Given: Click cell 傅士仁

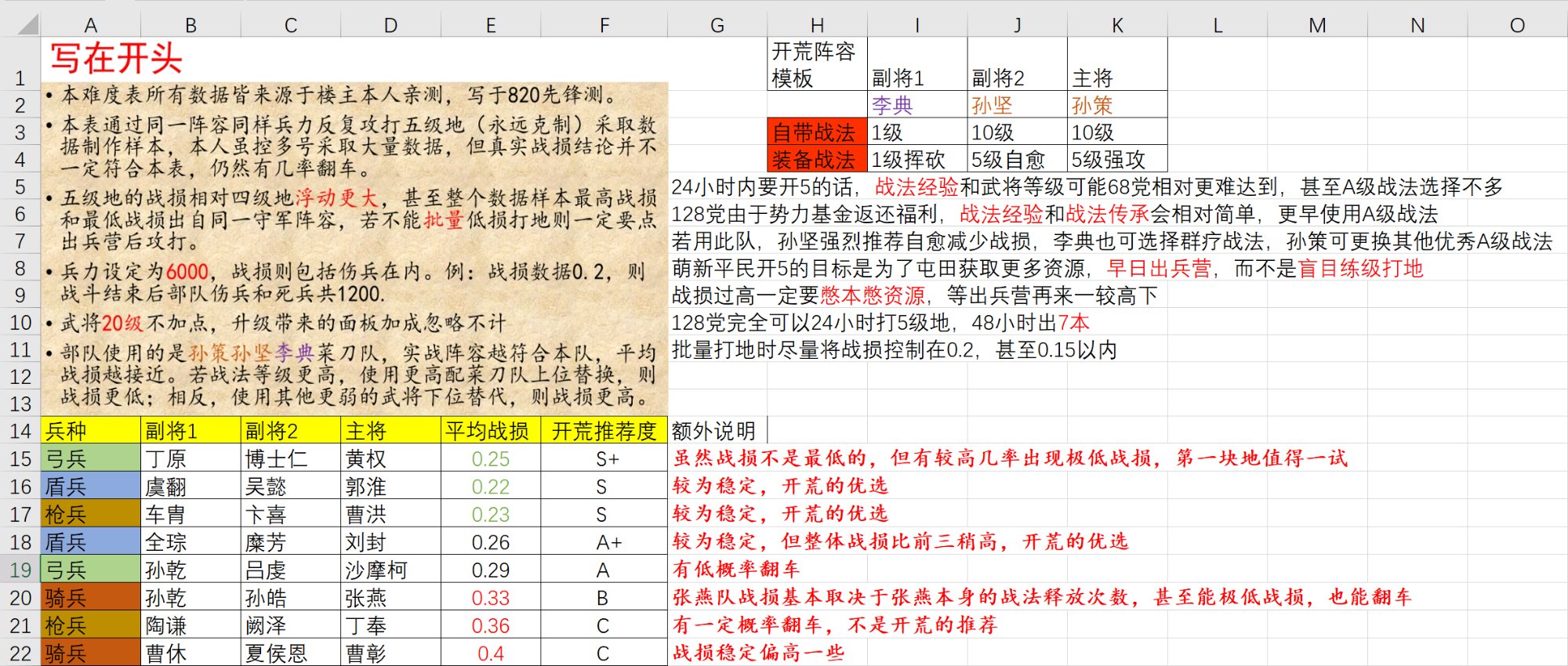Looking at the screenshot, I should click(291, 458).
